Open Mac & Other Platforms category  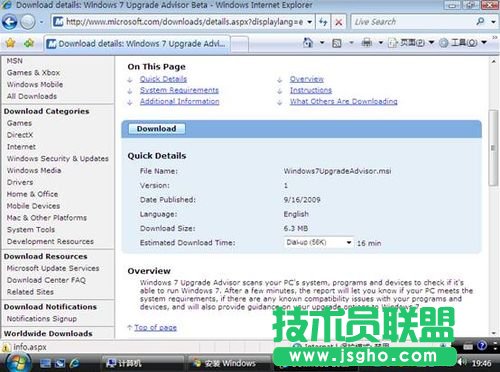(47, 218)
